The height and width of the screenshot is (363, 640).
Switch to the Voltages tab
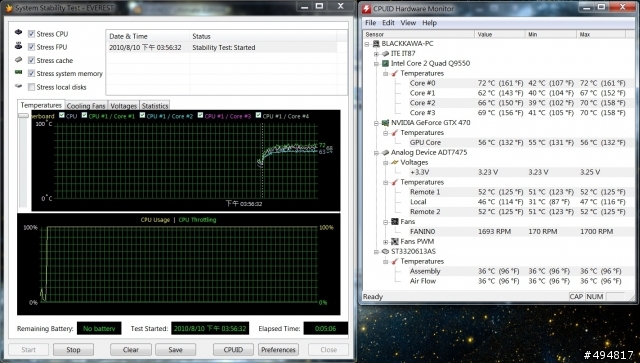click(x=124, y=106)
